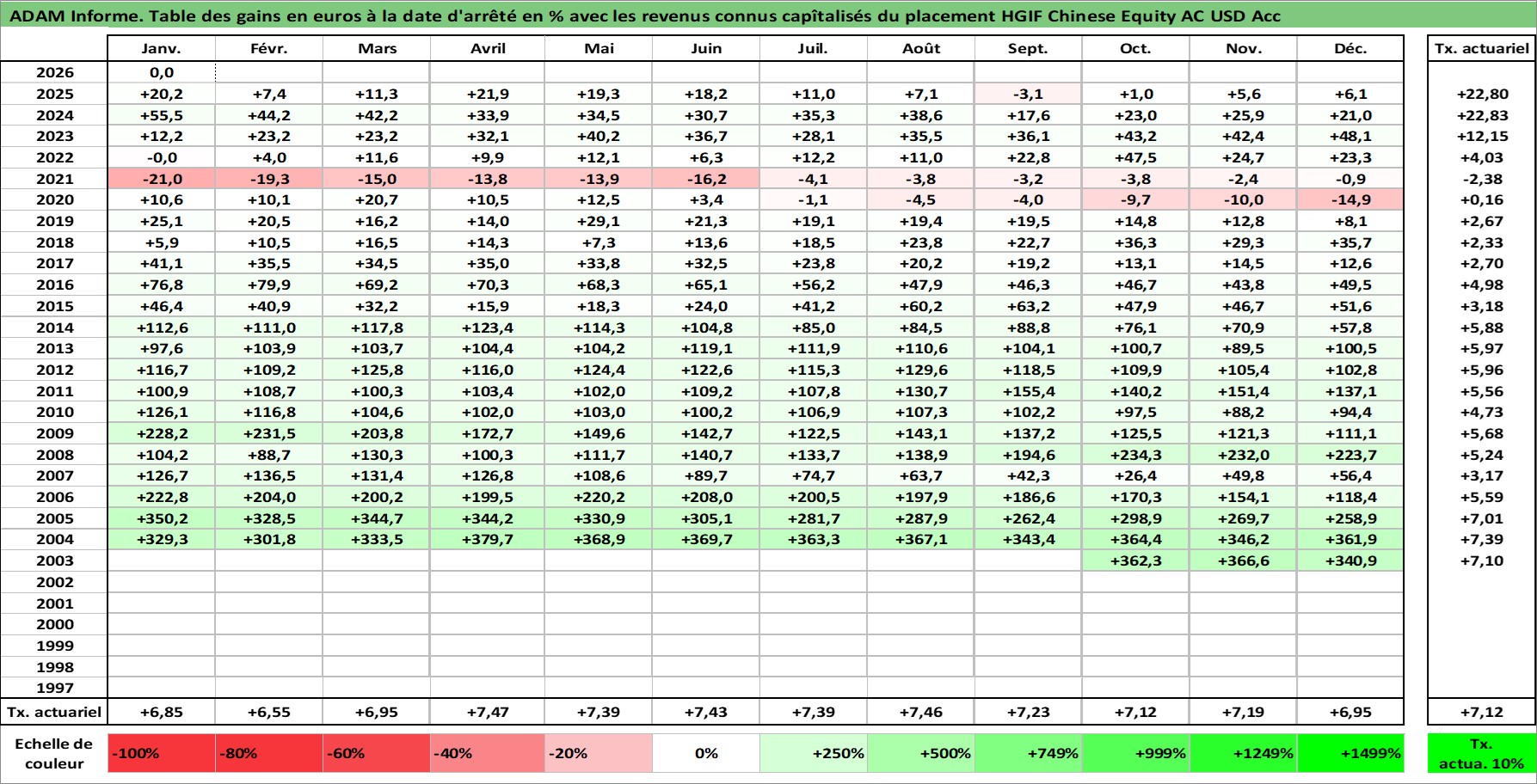Select the -60% color scale swatch
The width and height of the screenshot is (1537, 784).
(377, 753)
